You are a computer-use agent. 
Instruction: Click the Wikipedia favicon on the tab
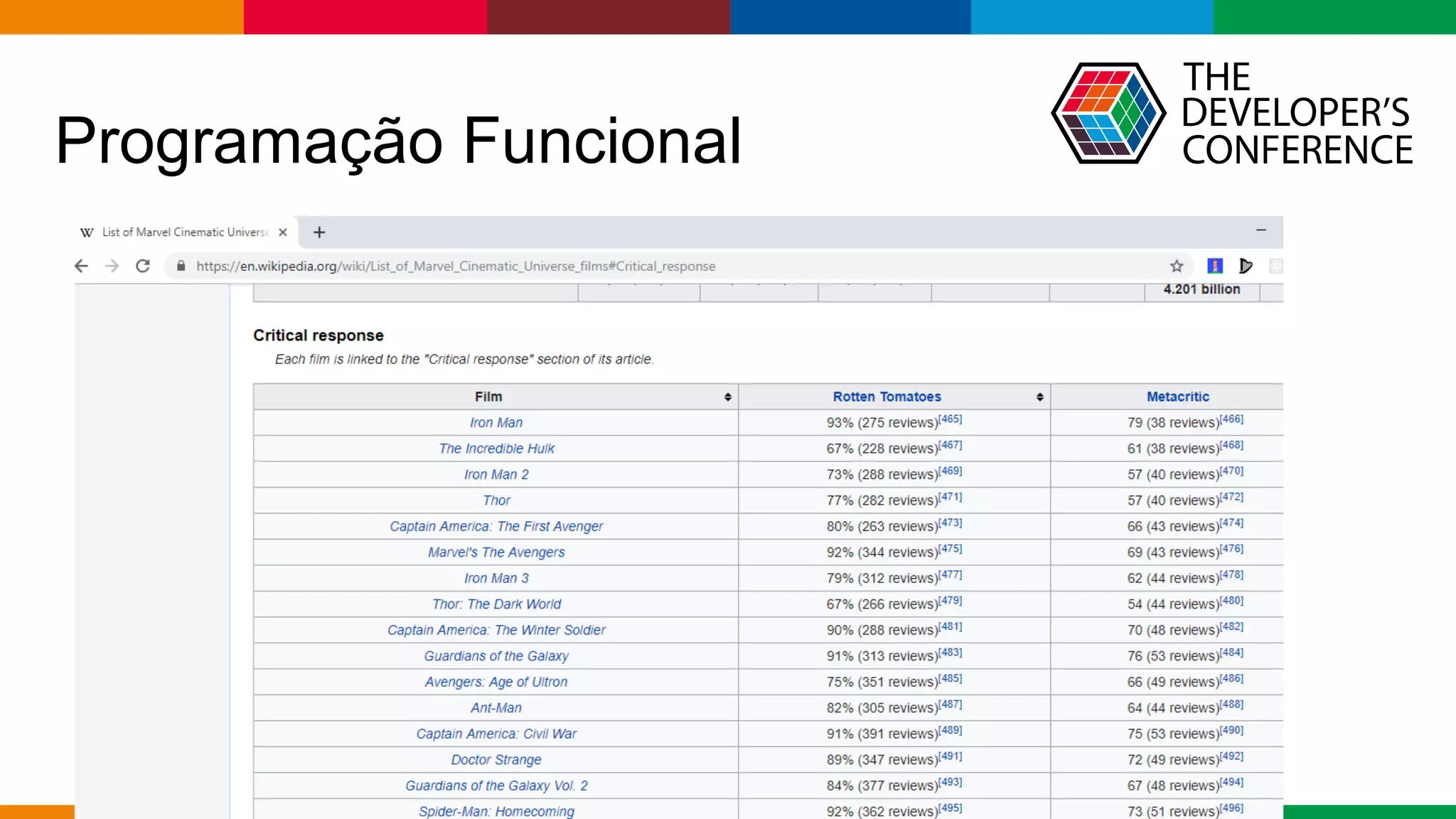[x=87, y=232]
